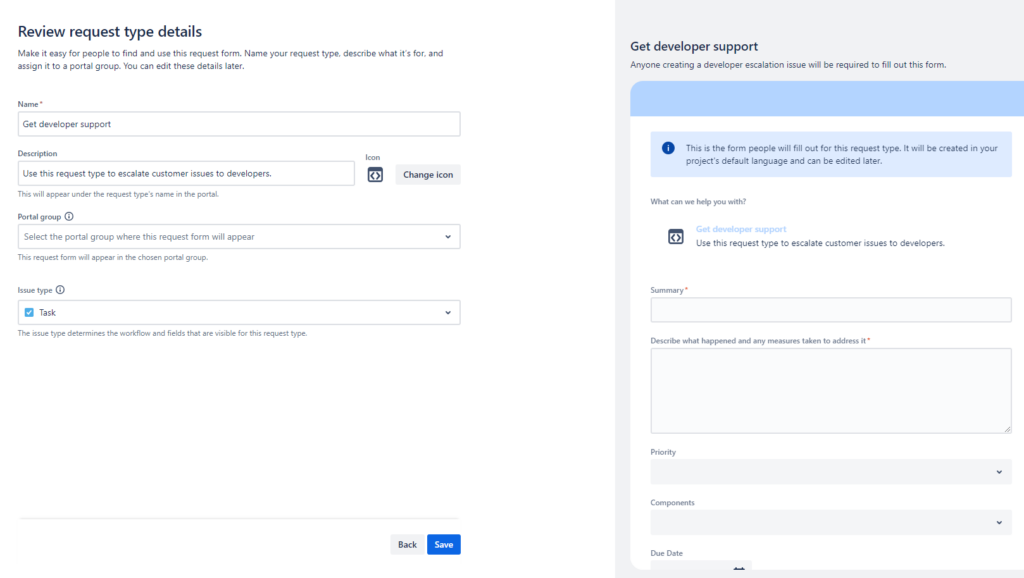This screenshot has width=1024, height=578.
Task: Click the Portal group info icon
Action: 70,216
